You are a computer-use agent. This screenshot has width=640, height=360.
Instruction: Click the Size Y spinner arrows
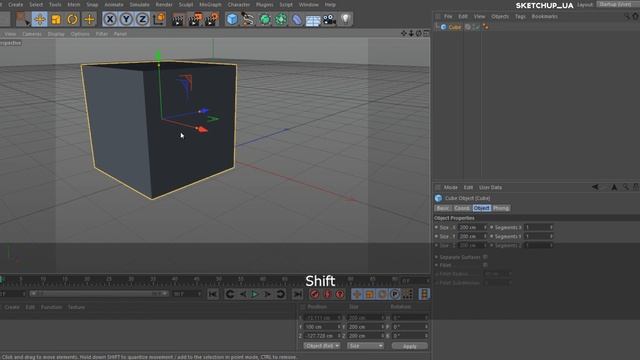(485, 236)
